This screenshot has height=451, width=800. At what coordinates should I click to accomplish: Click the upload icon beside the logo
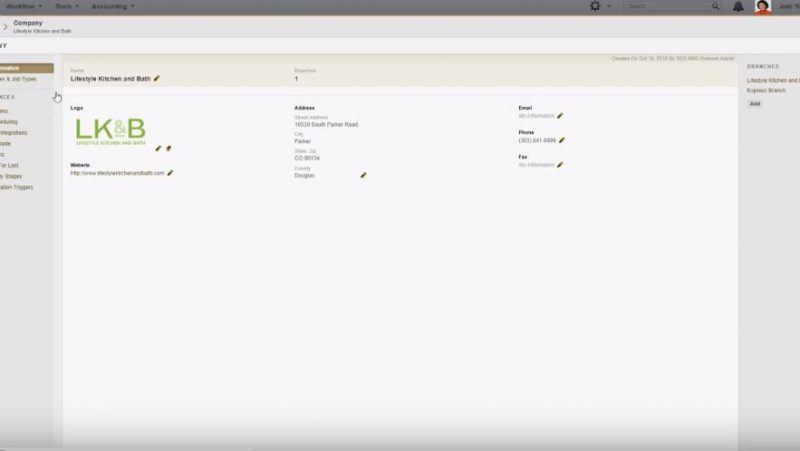pyautogui.click(x=168, y=148)
